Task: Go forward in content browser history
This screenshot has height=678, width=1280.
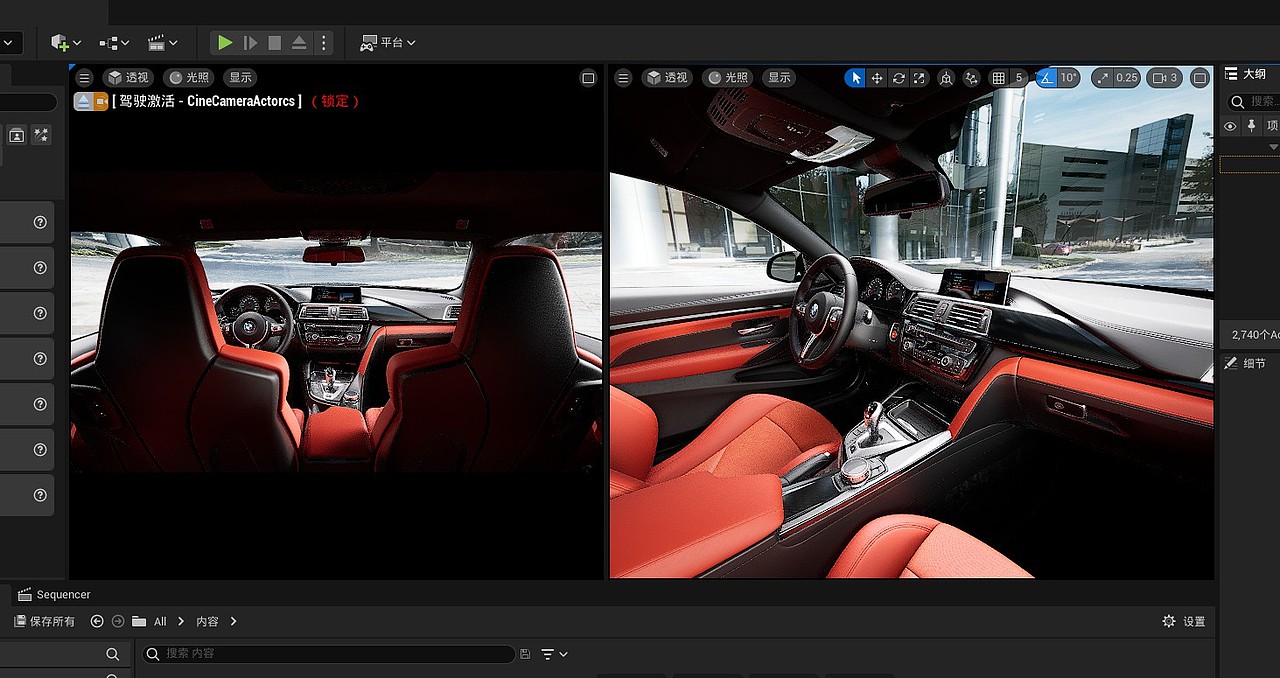Action: pos(118,621)
